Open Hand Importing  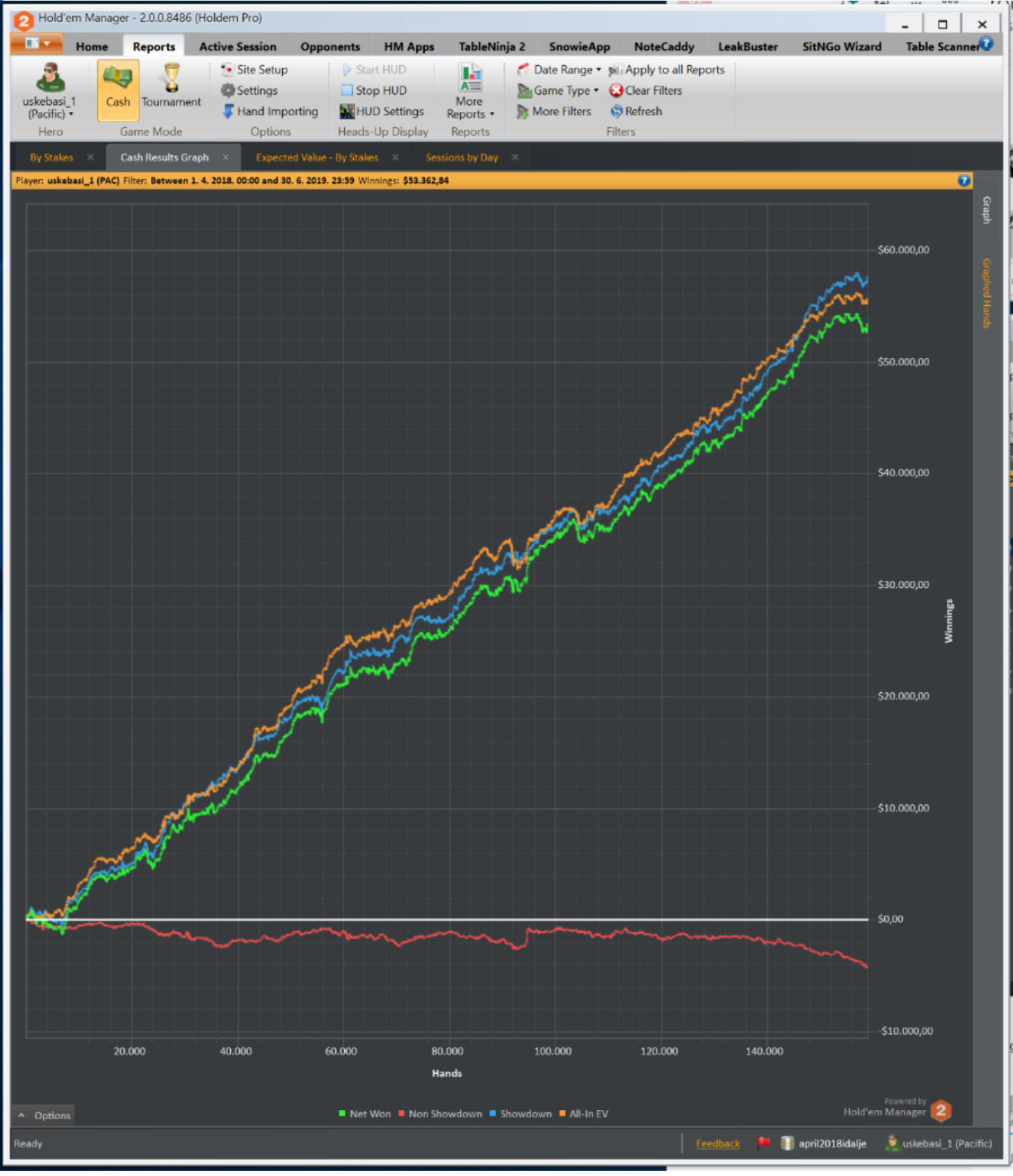(270, 111)
